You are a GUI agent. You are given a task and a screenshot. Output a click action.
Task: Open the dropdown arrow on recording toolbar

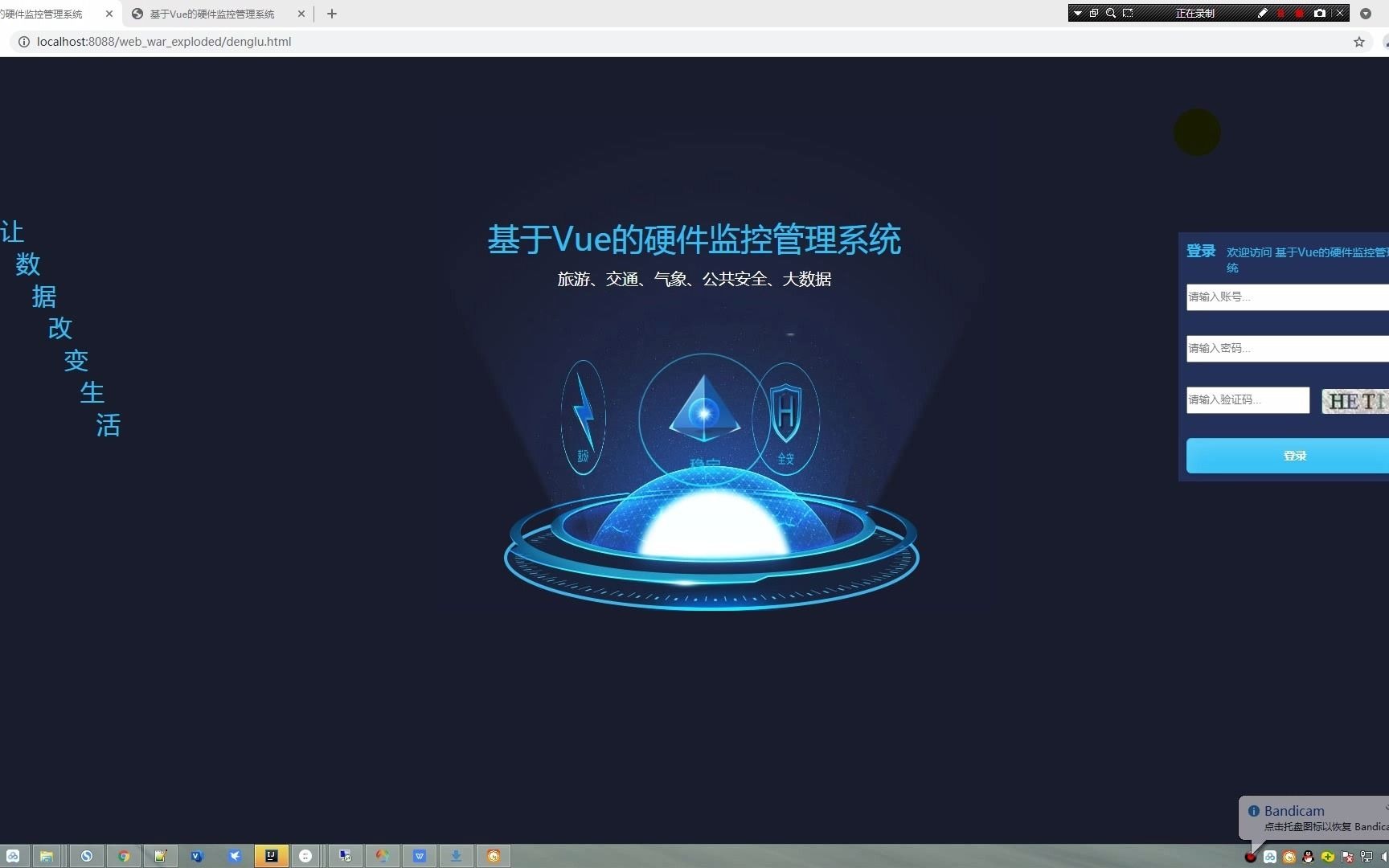click(1077, 13)
